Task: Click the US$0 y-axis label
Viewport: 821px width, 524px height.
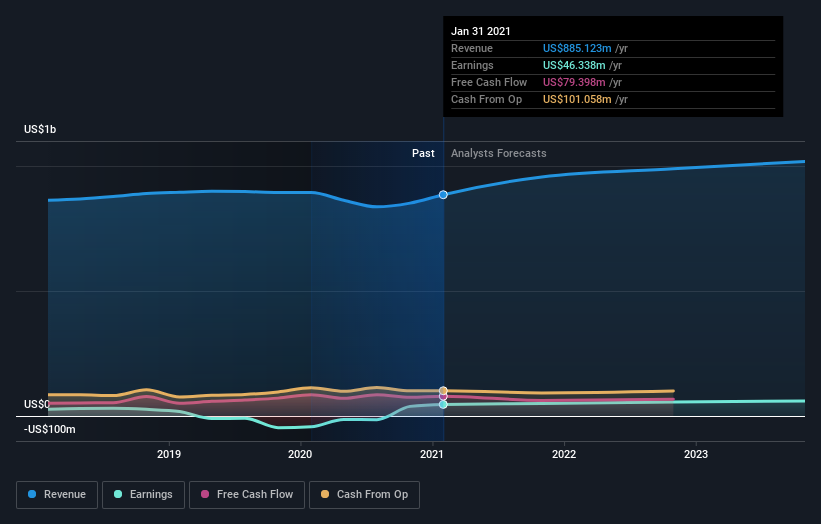Action: pos(37,404)
